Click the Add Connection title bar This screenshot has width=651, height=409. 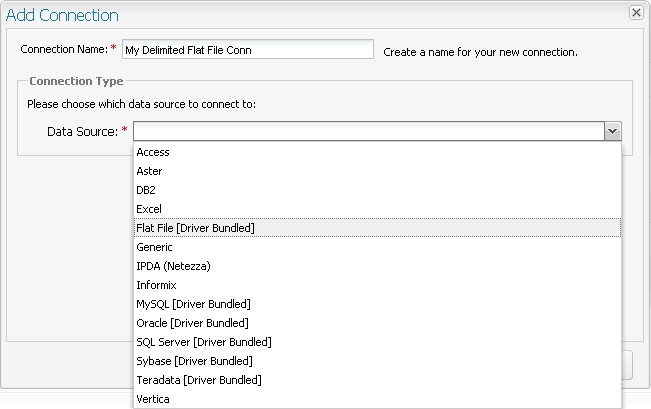click(x=300, y=15)
